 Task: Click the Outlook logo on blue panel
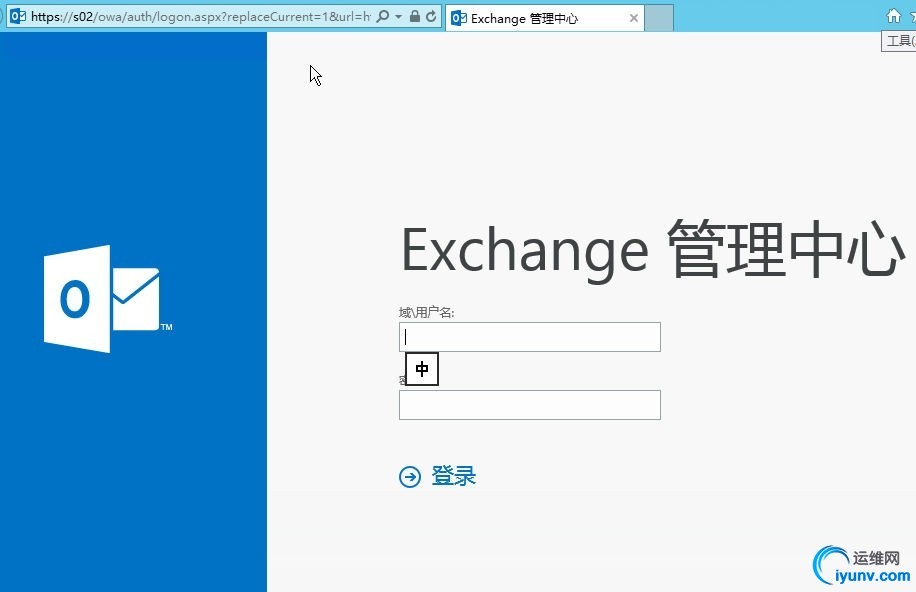pos(108,299)
